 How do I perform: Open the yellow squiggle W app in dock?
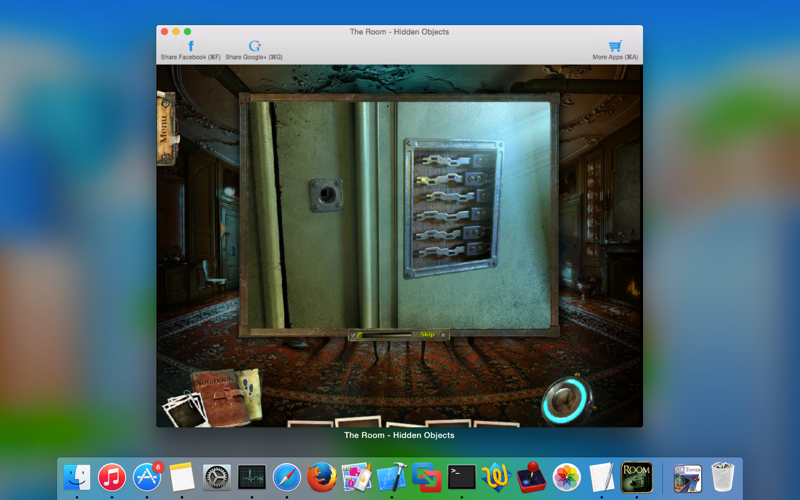pos(496,478)
